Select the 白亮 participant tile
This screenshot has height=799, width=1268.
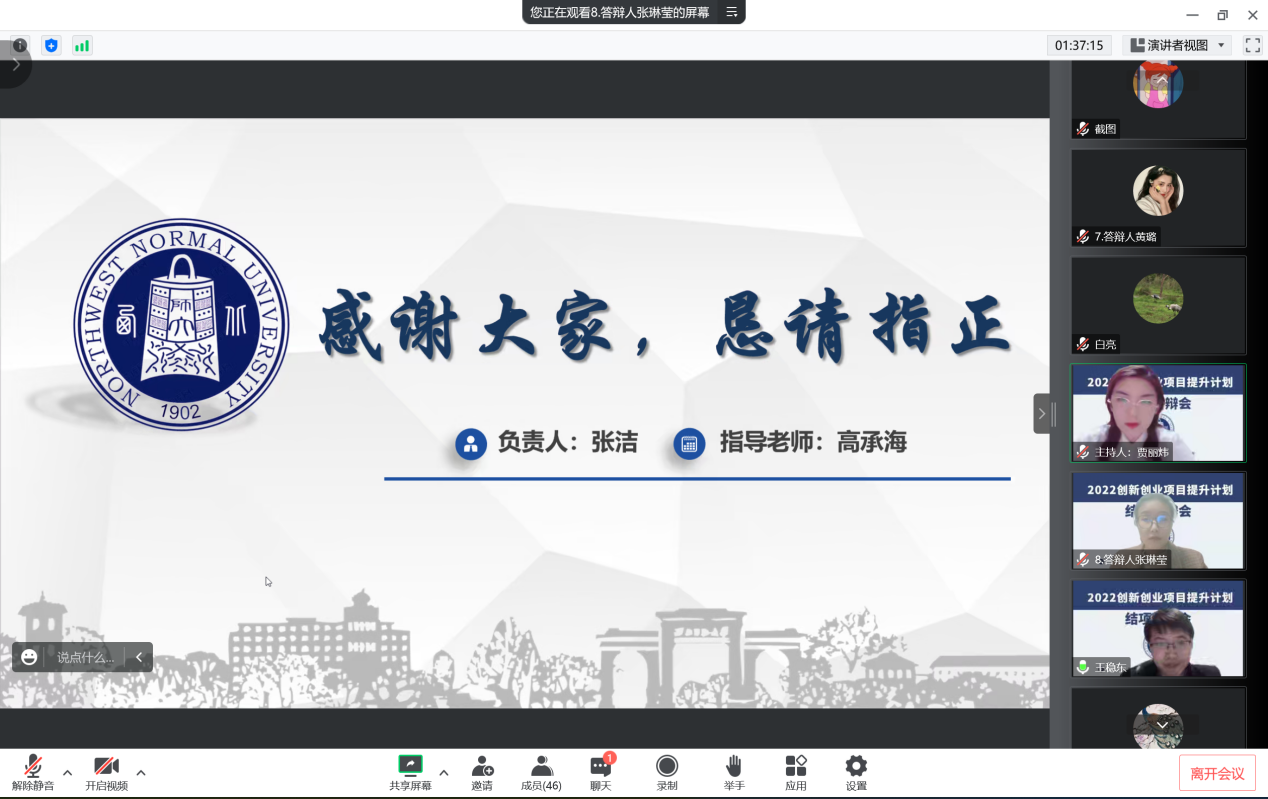(x=1158, y=305)
